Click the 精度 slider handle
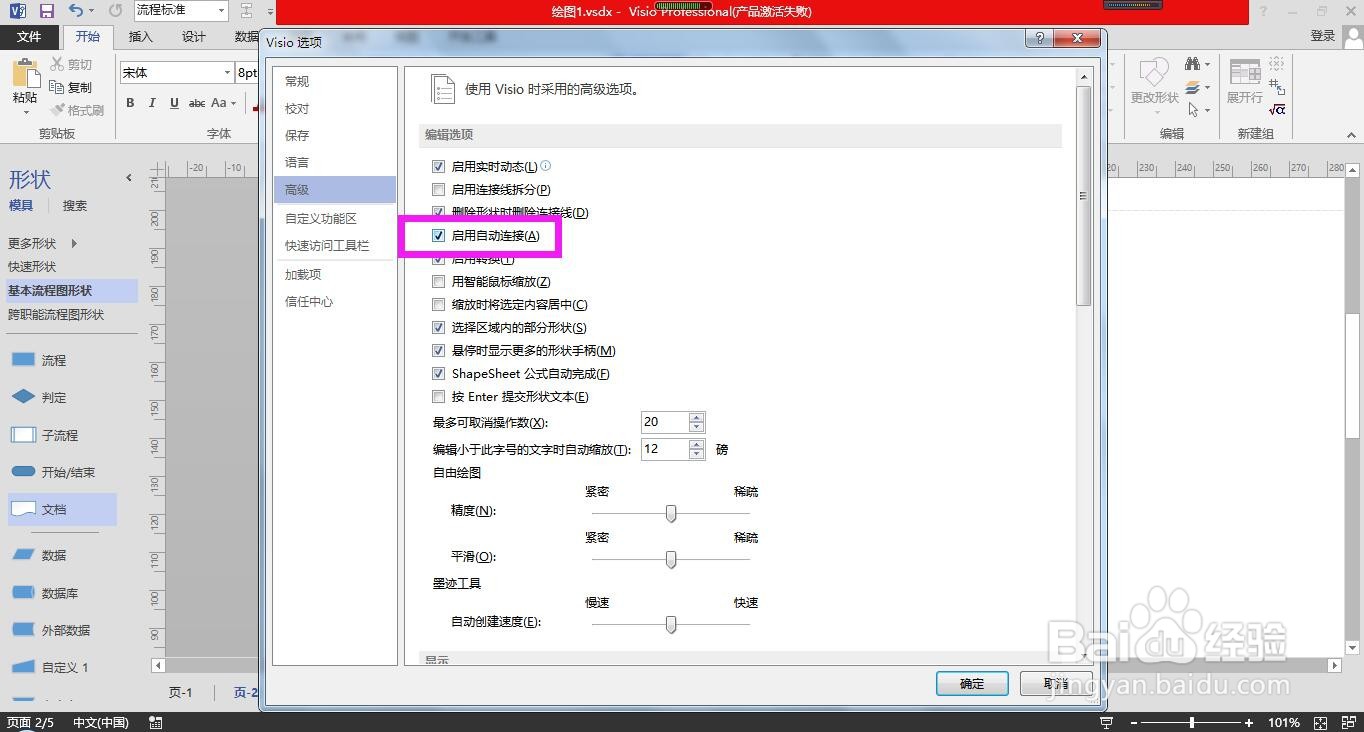 671,513
